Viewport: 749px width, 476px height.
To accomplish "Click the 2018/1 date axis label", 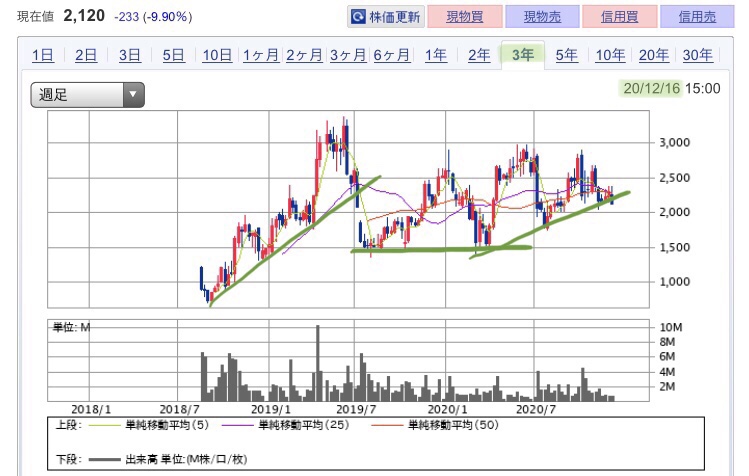I will click(x=91, y=410).
